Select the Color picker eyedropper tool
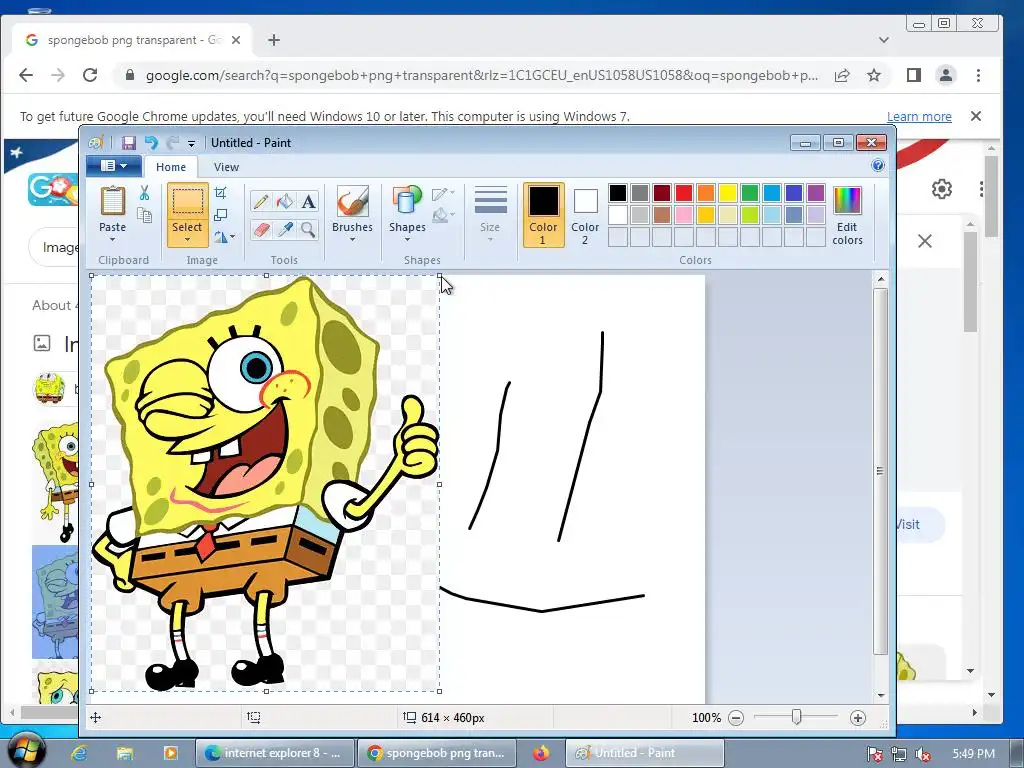The width and height of the screenshot is (1024, 768). tap(285, 229)
